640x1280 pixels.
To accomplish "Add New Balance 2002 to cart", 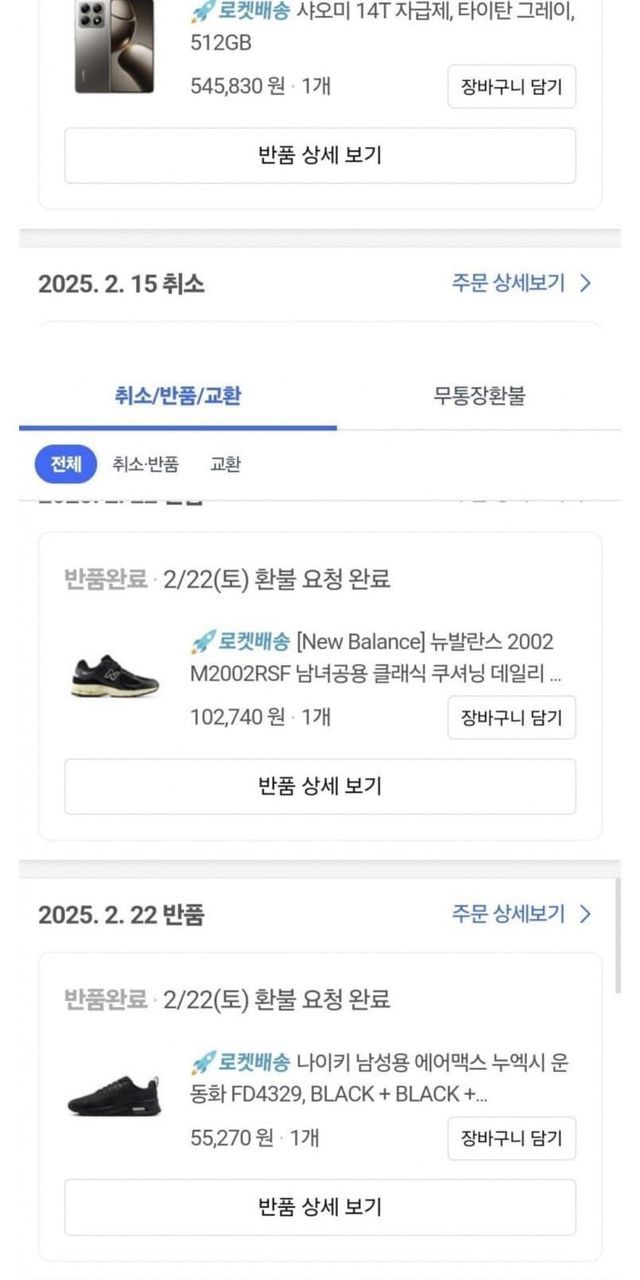I will pyautogui.click(x=511, y=717).
